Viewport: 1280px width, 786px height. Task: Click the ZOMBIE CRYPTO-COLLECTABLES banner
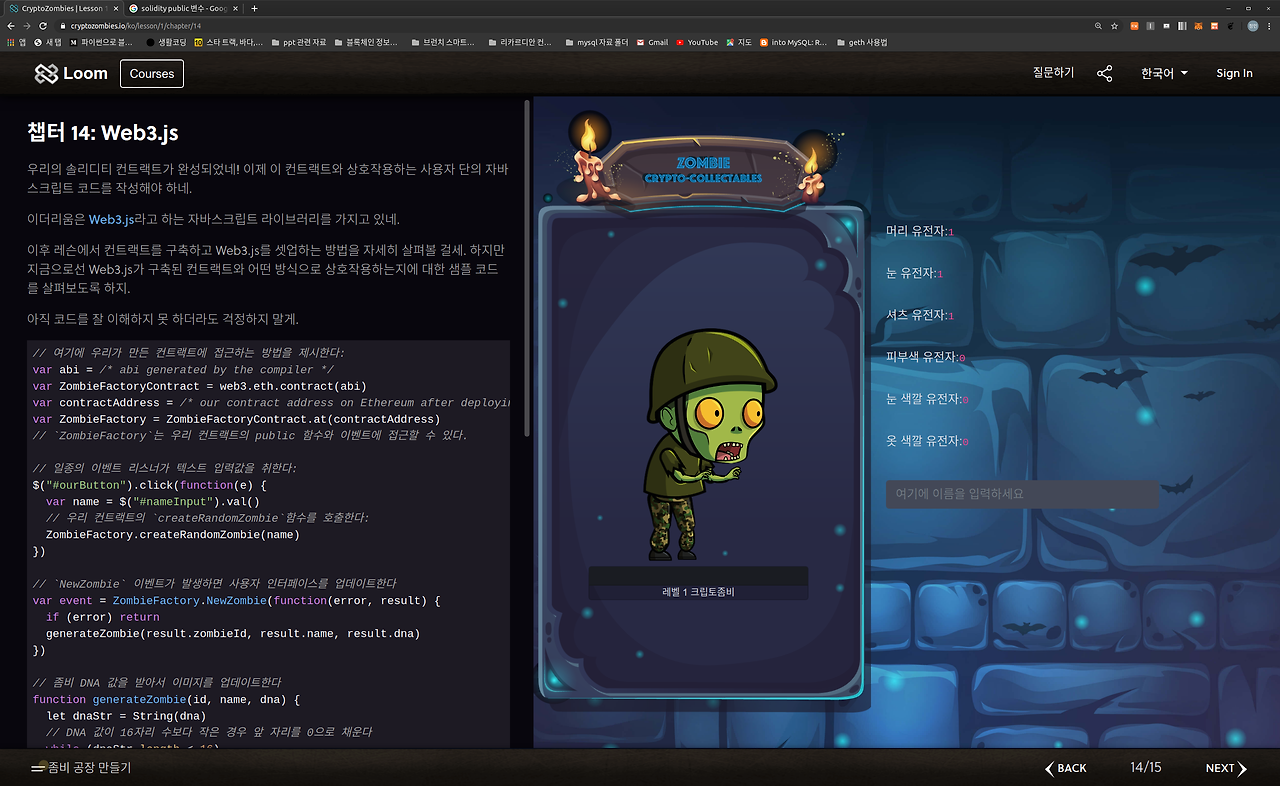pos(703,170)
